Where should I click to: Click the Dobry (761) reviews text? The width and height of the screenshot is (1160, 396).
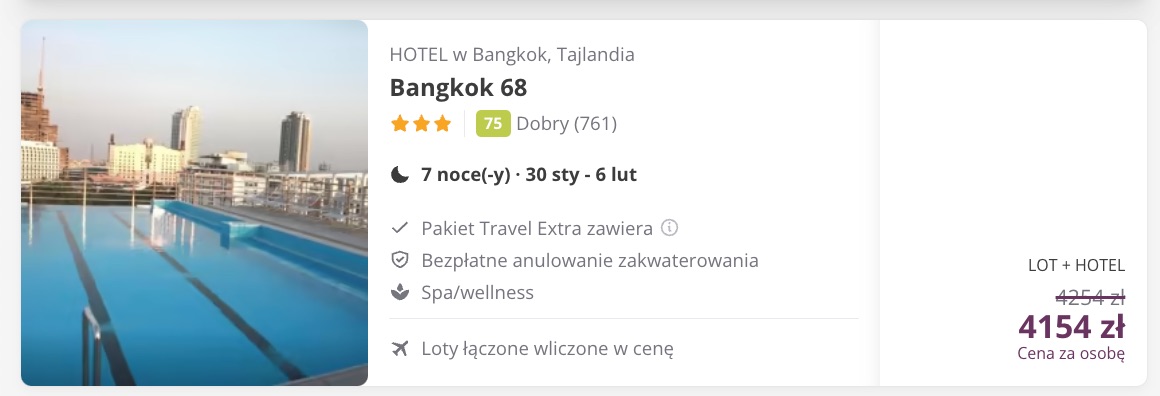(567, 124)
